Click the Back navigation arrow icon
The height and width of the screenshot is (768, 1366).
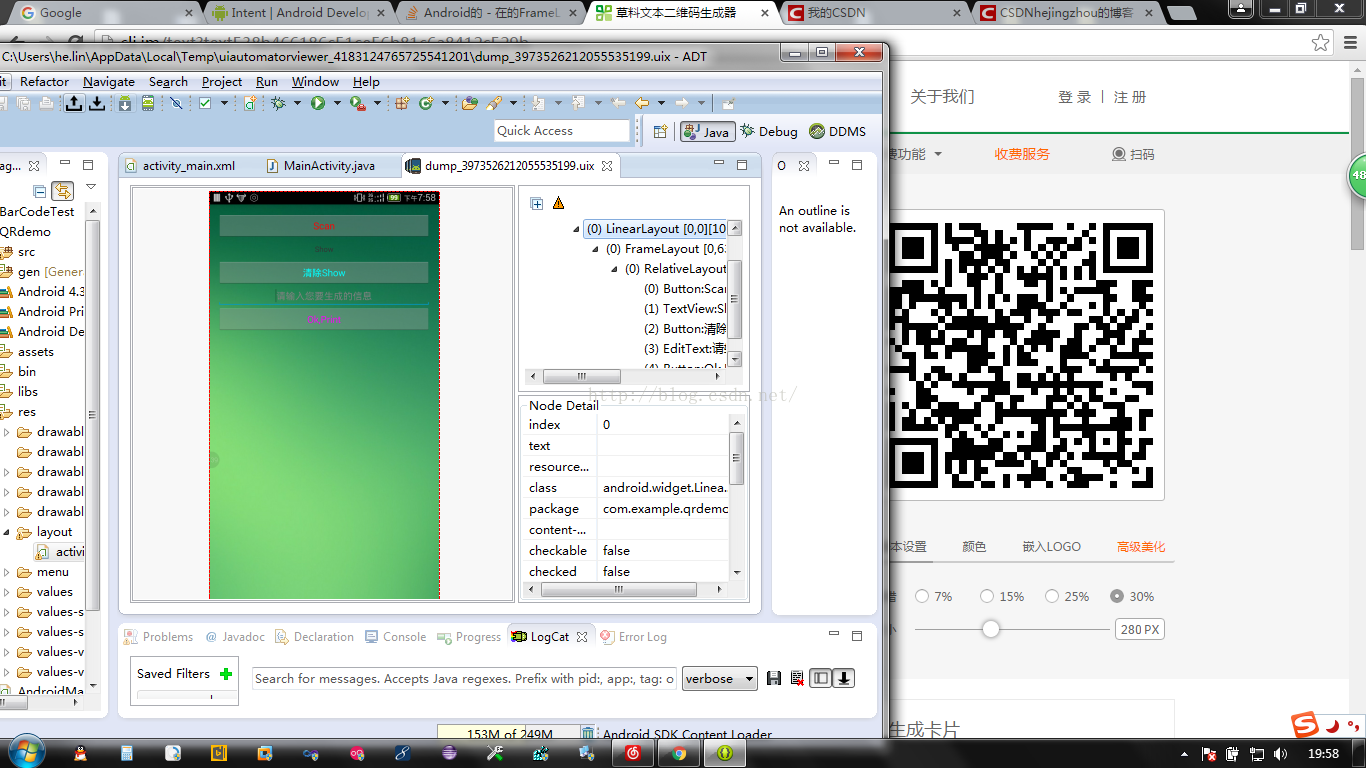point(642,103)
